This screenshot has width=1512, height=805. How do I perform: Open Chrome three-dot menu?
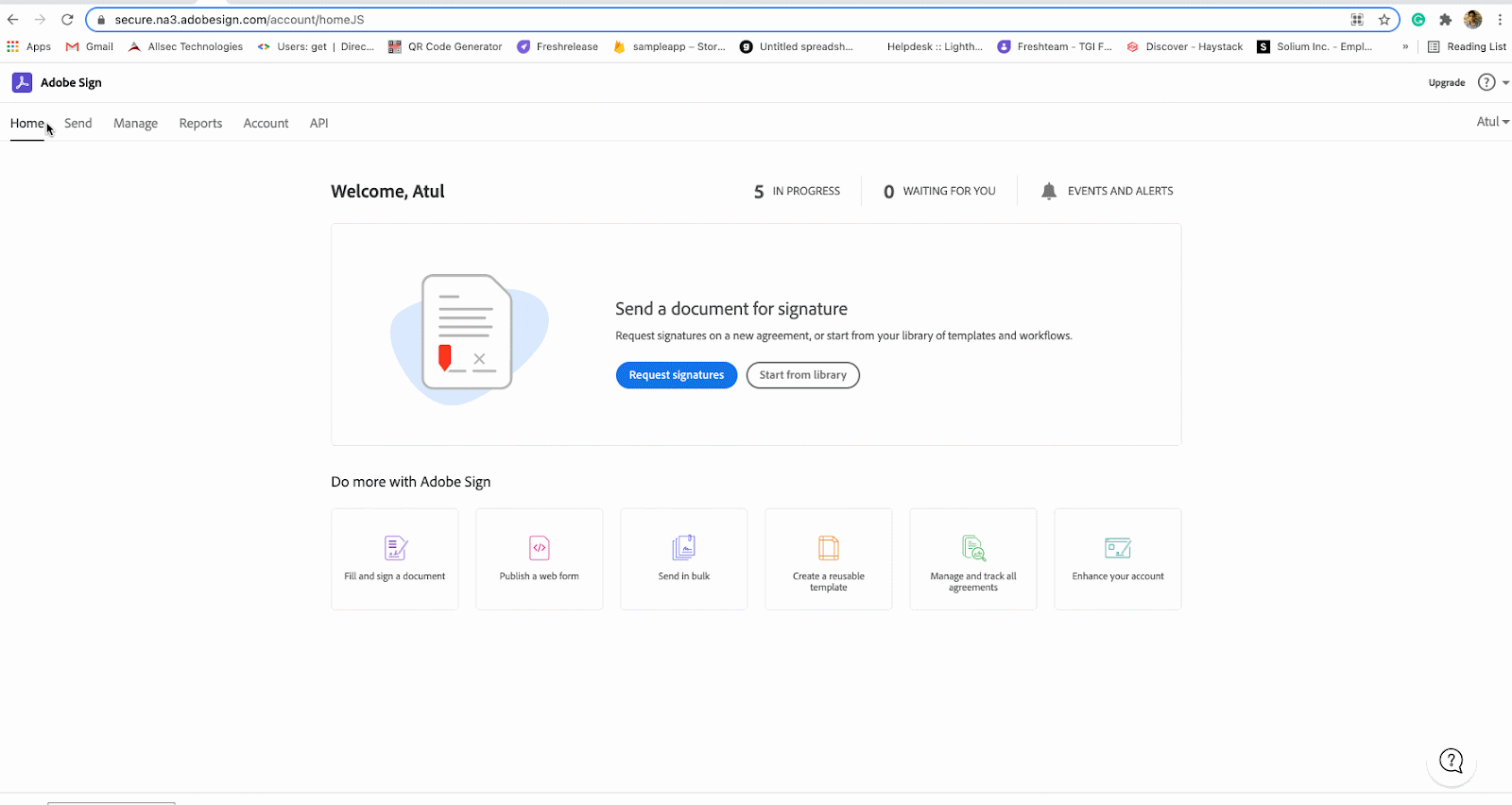click(1500, 19)
